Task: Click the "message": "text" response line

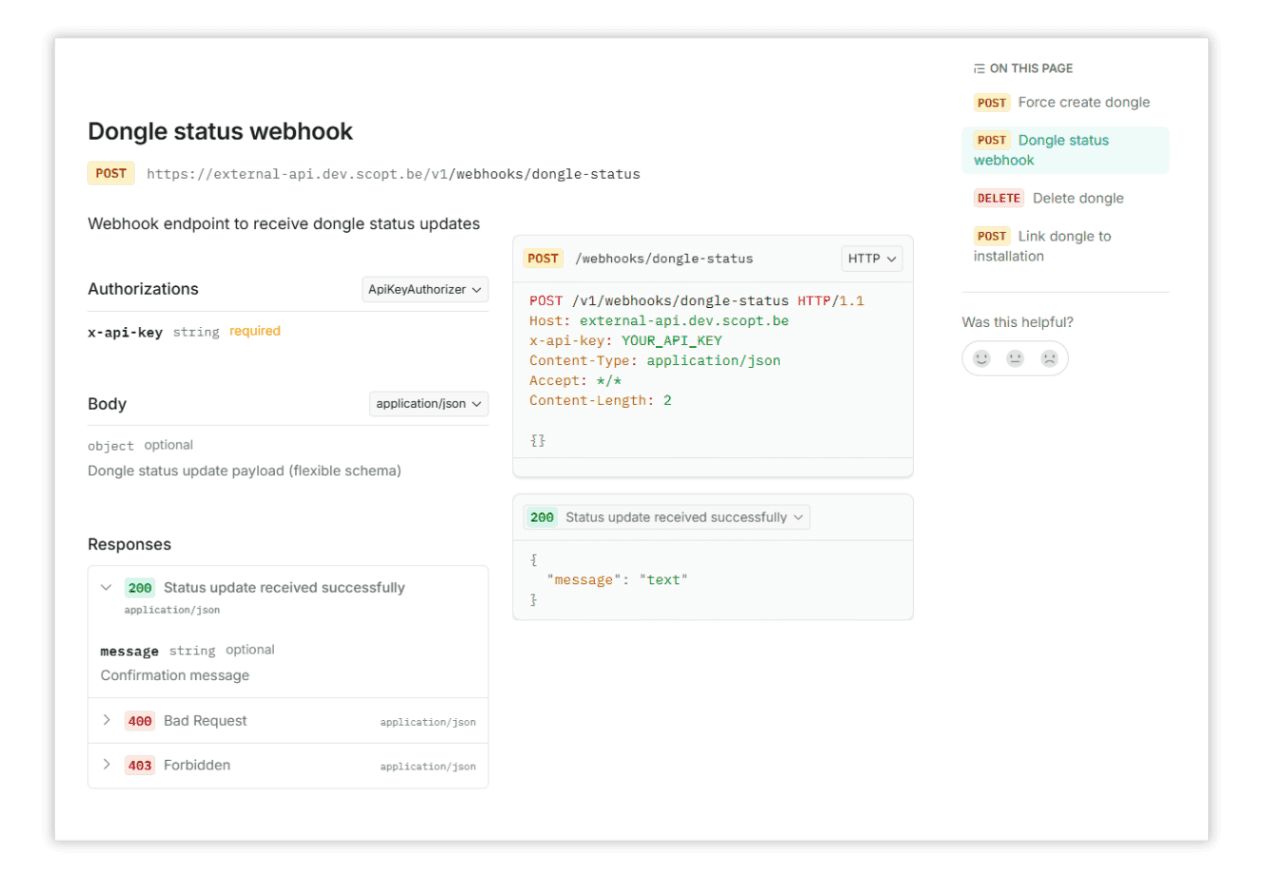Action: (x=617, y=579)
